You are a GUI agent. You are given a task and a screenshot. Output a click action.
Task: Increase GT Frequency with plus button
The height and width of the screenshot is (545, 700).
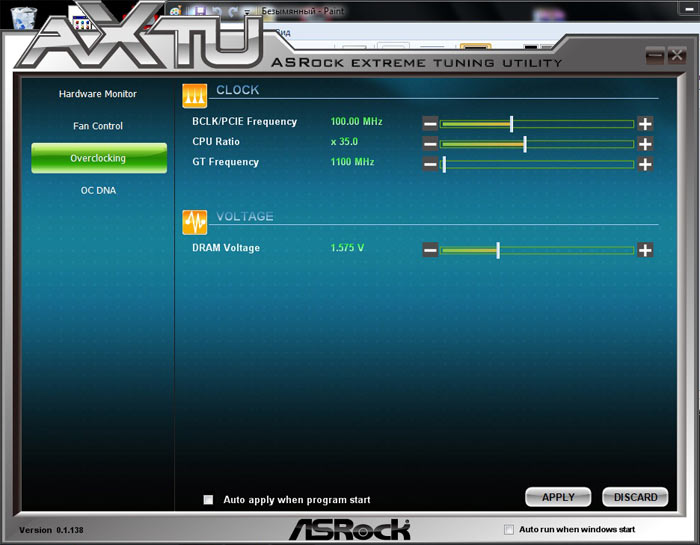(645, 164)
